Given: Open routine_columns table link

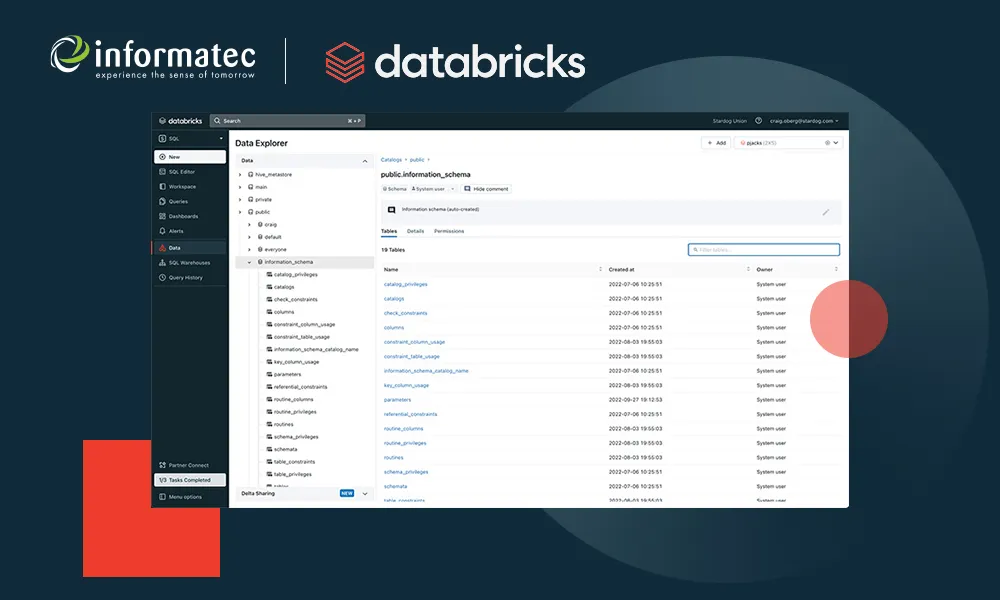Looking at the screenshot, I should tap(403, 428).
